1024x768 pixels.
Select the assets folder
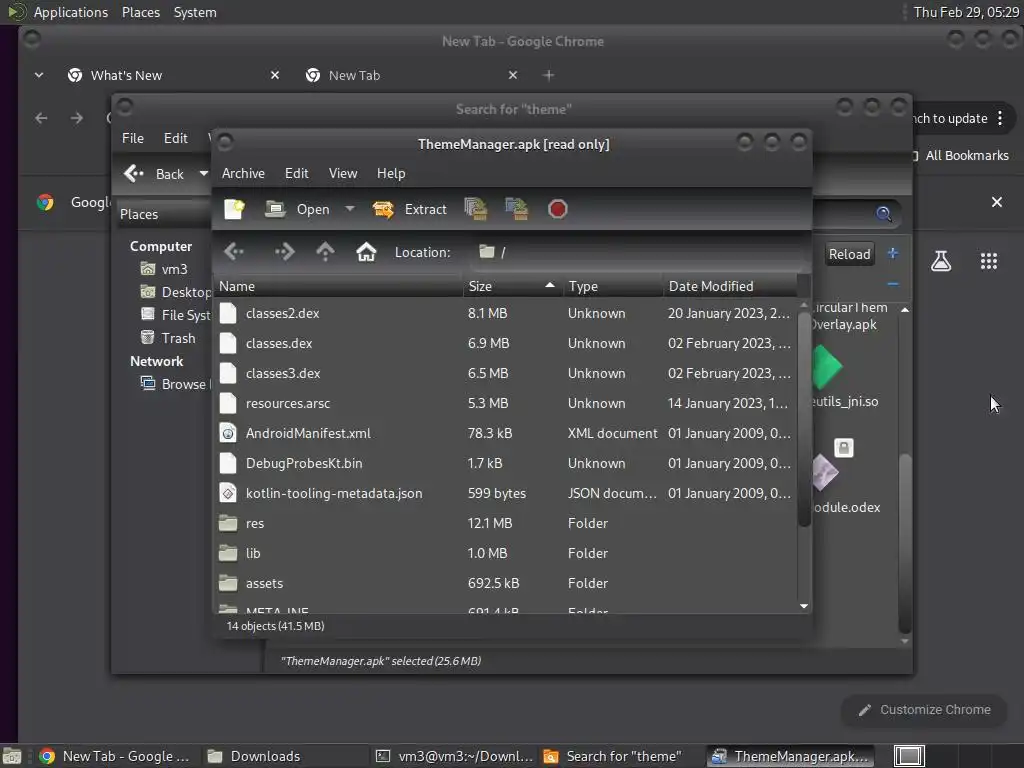[505, 584]
